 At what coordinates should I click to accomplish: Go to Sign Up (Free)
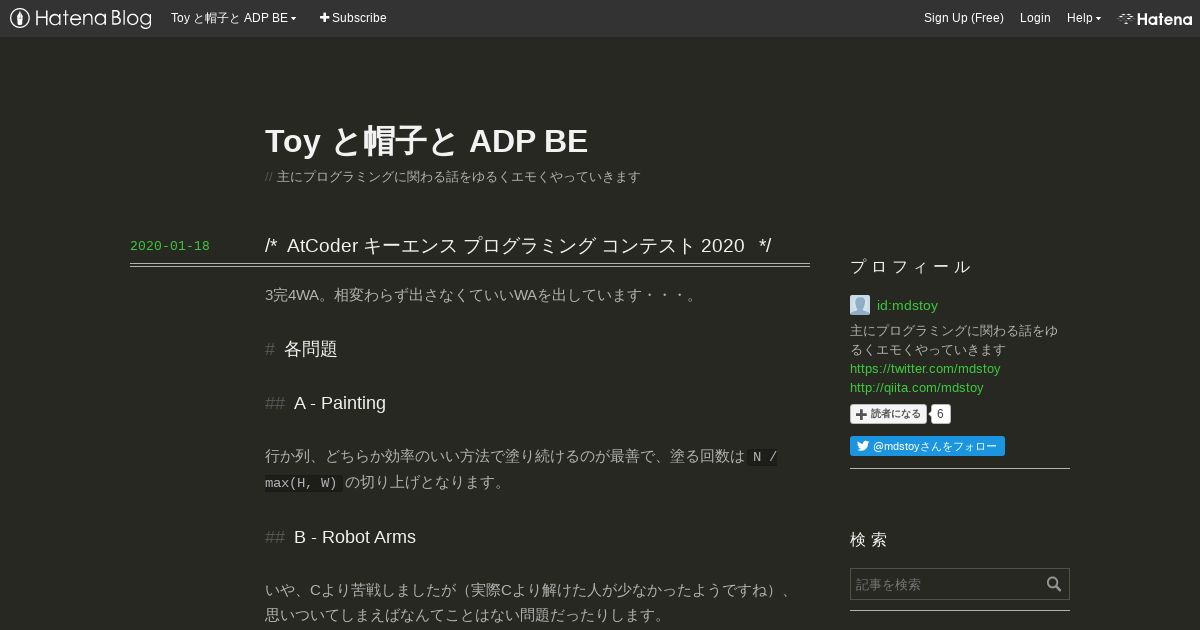click(x=963, y=18)
